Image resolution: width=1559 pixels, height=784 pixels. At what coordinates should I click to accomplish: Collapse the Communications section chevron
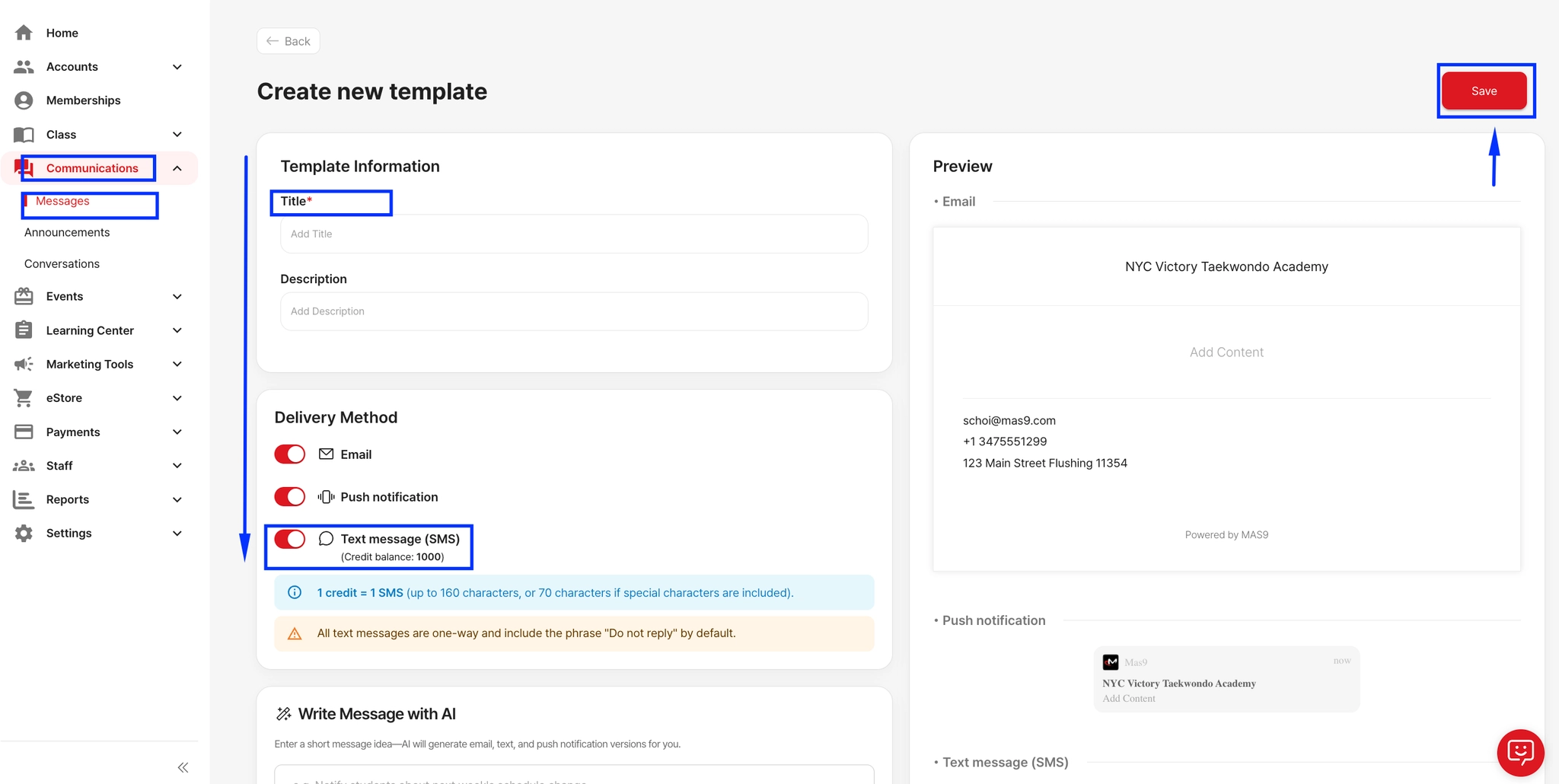[x=177, y=168]
